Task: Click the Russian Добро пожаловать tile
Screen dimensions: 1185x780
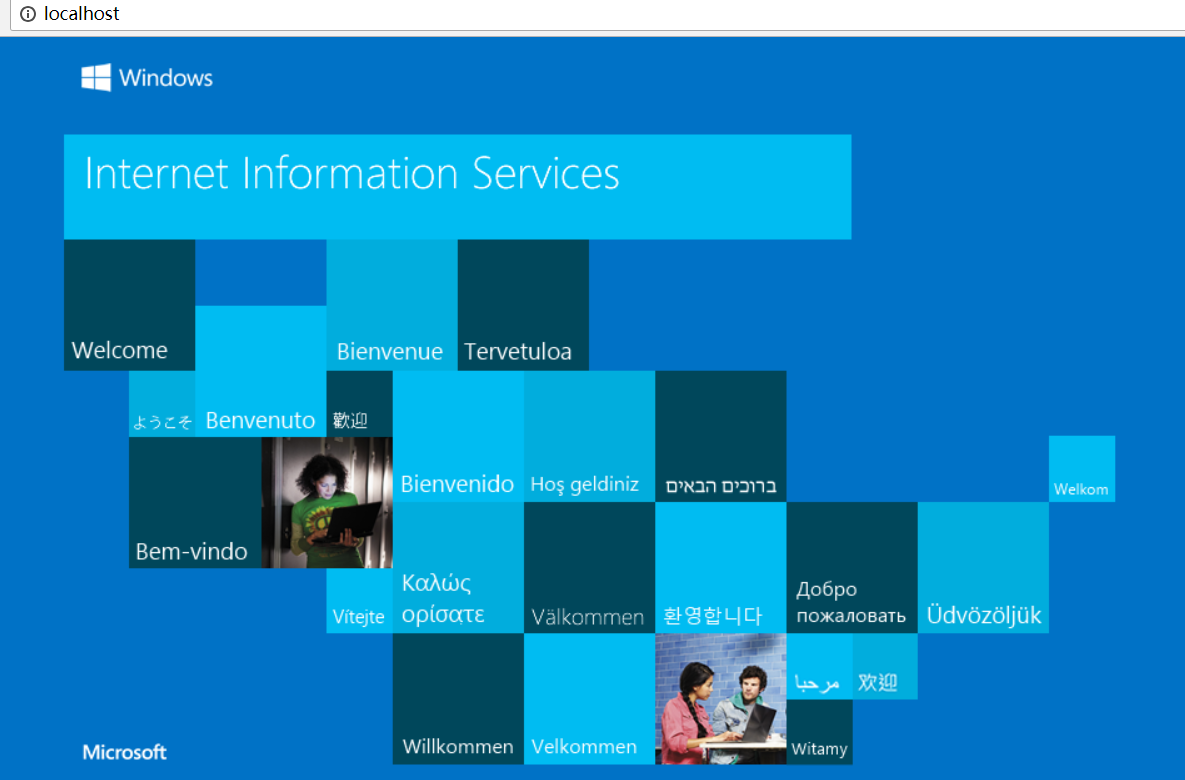Action: tap(852, 568)
